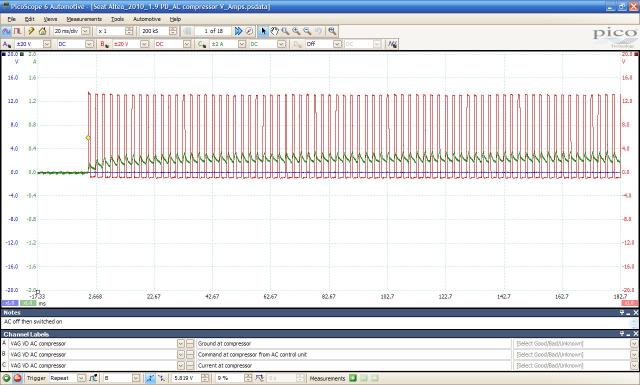The height and width of the screenshot is (385, 640).
Task: Select the window zoom tool
Action: point(285,31)
